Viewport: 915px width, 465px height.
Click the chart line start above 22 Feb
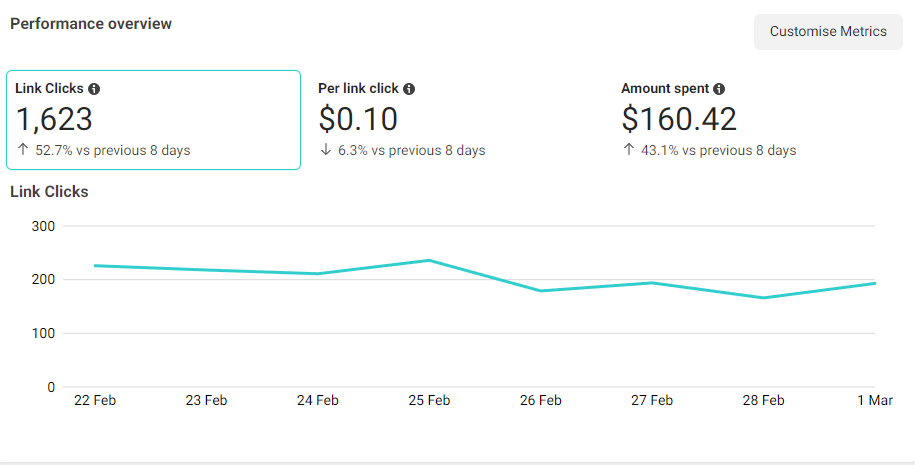(x=95, y=266)
